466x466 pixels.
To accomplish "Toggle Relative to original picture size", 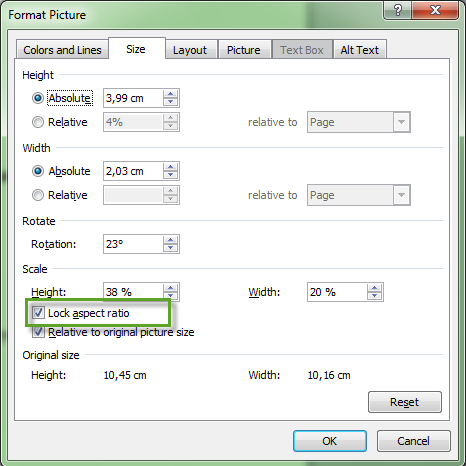I will click(x=38, y=332).
